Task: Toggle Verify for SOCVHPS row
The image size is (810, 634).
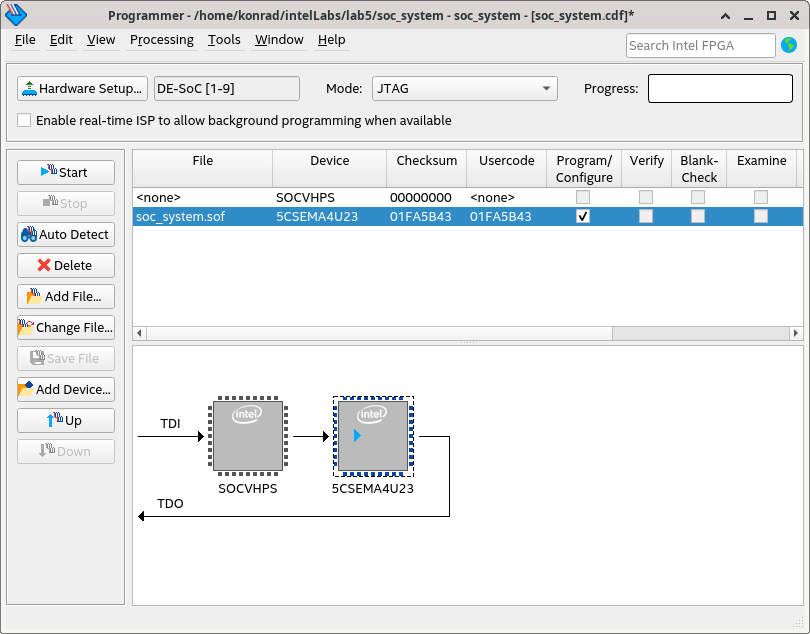Action: click(646, 197)
